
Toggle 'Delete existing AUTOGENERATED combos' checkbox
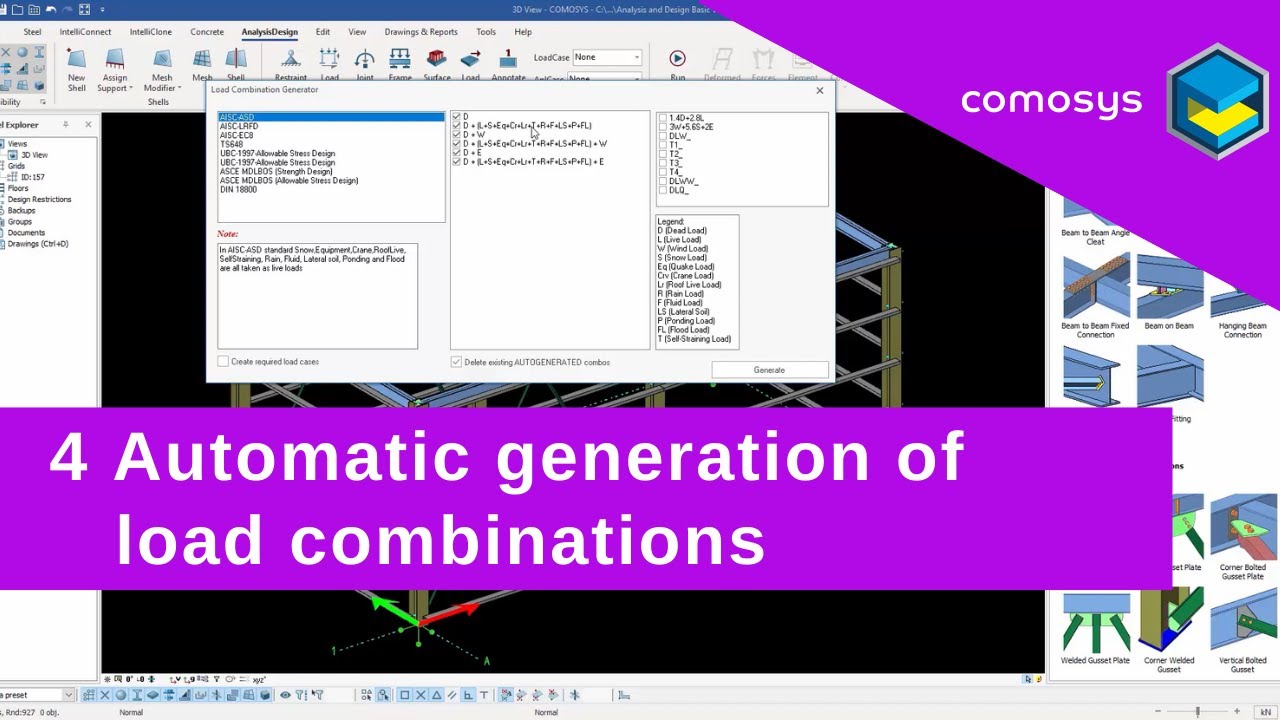(456, 362)
